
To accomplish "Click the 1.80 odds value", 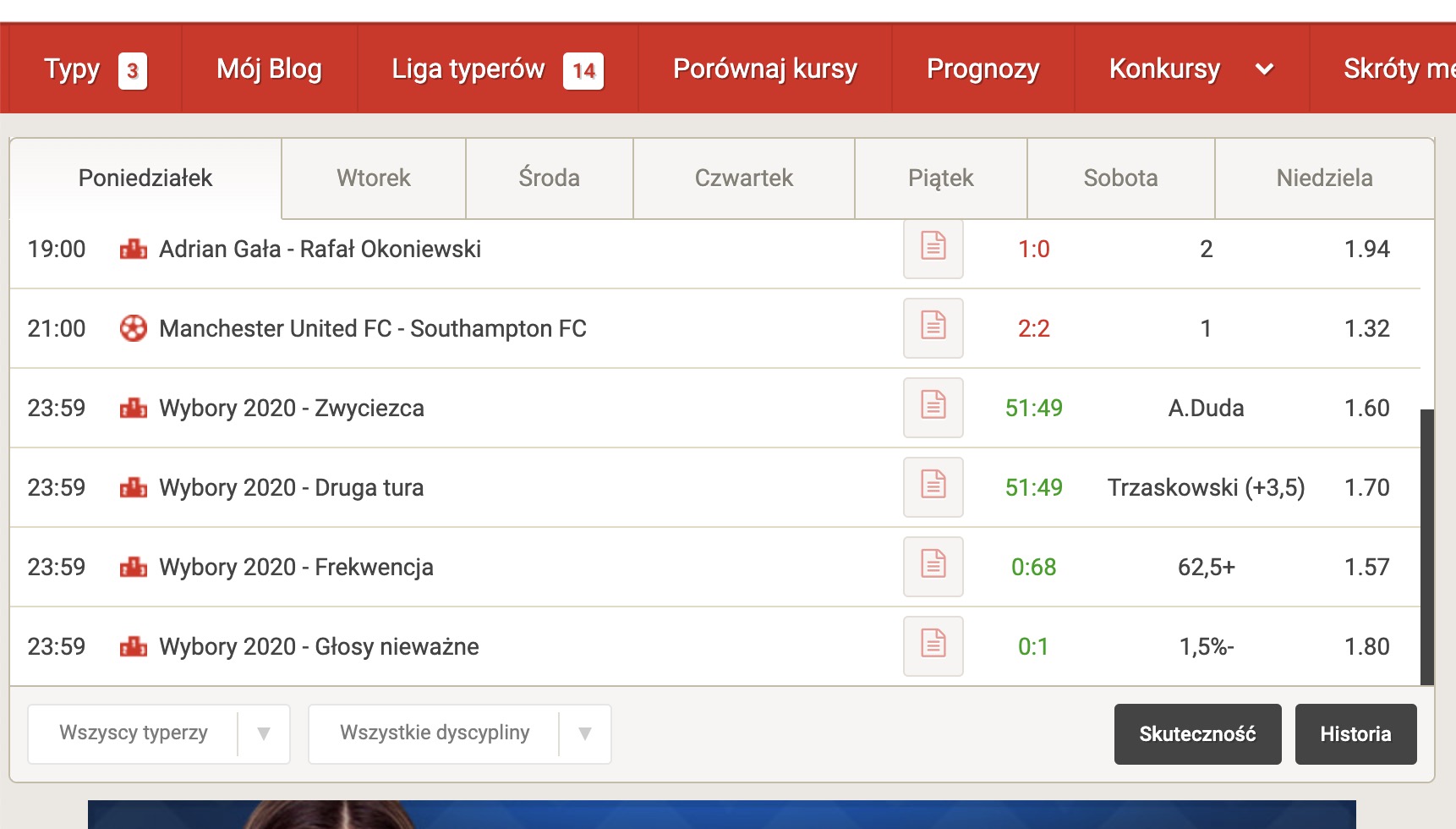I will [1367, 646].
